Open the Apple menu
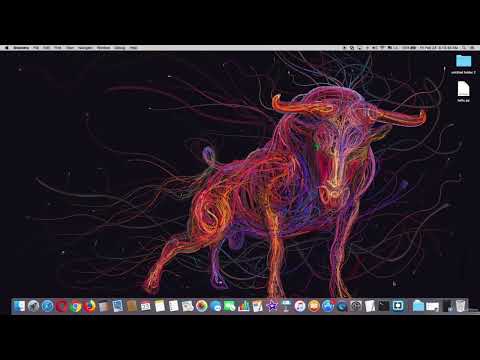Viewport: 480px width, 360px height. 6,48
